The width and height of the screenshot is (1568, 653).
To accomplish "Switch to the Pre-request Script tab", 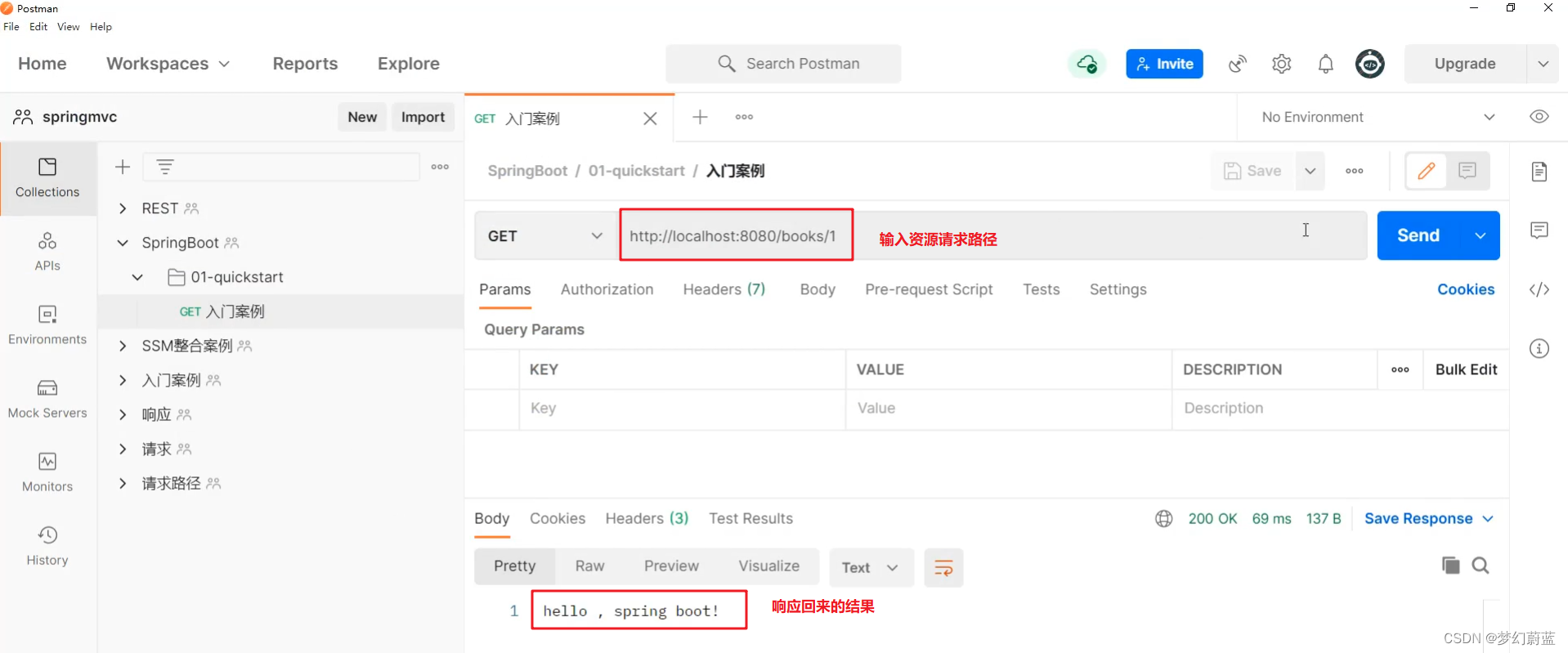I will pos(929,289).
